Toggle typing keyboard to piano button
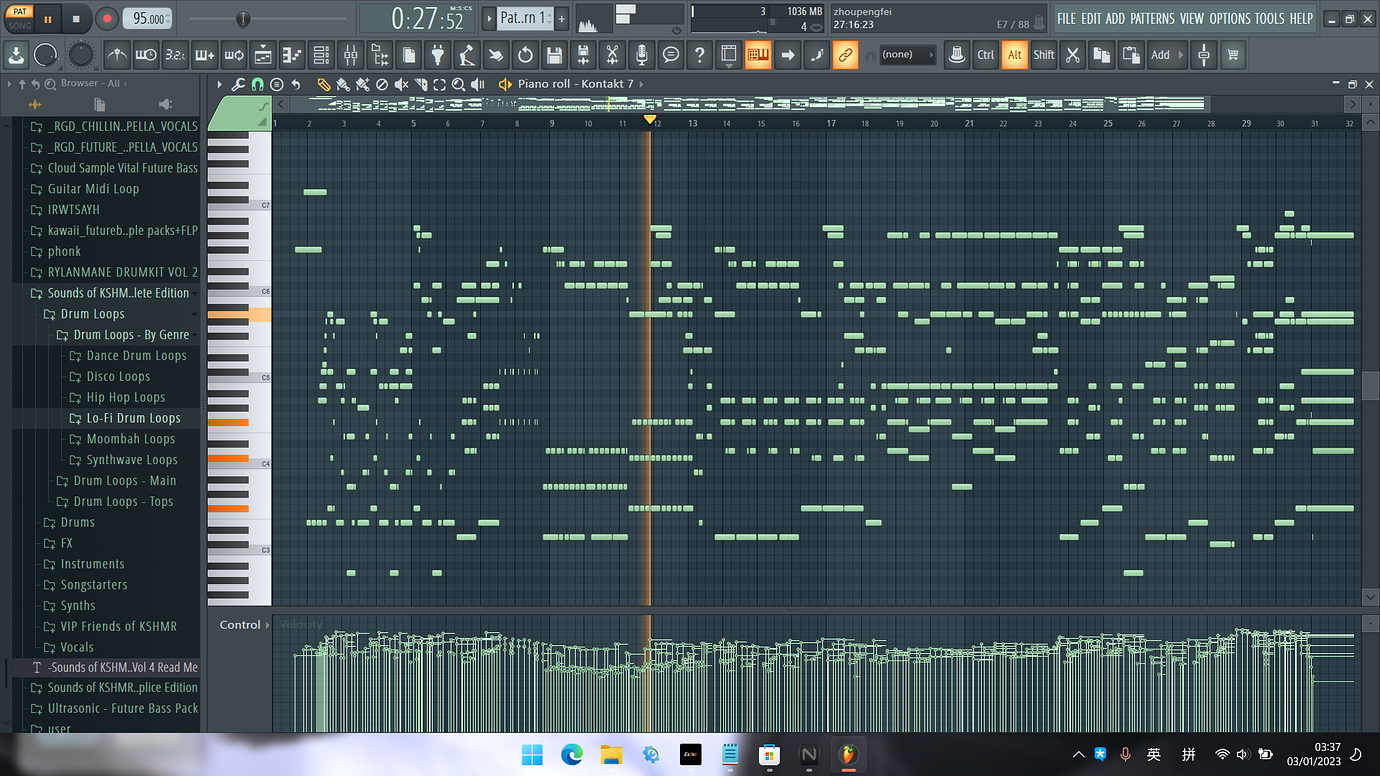This screenshot has width=1380, height=776. coord(758,55)
